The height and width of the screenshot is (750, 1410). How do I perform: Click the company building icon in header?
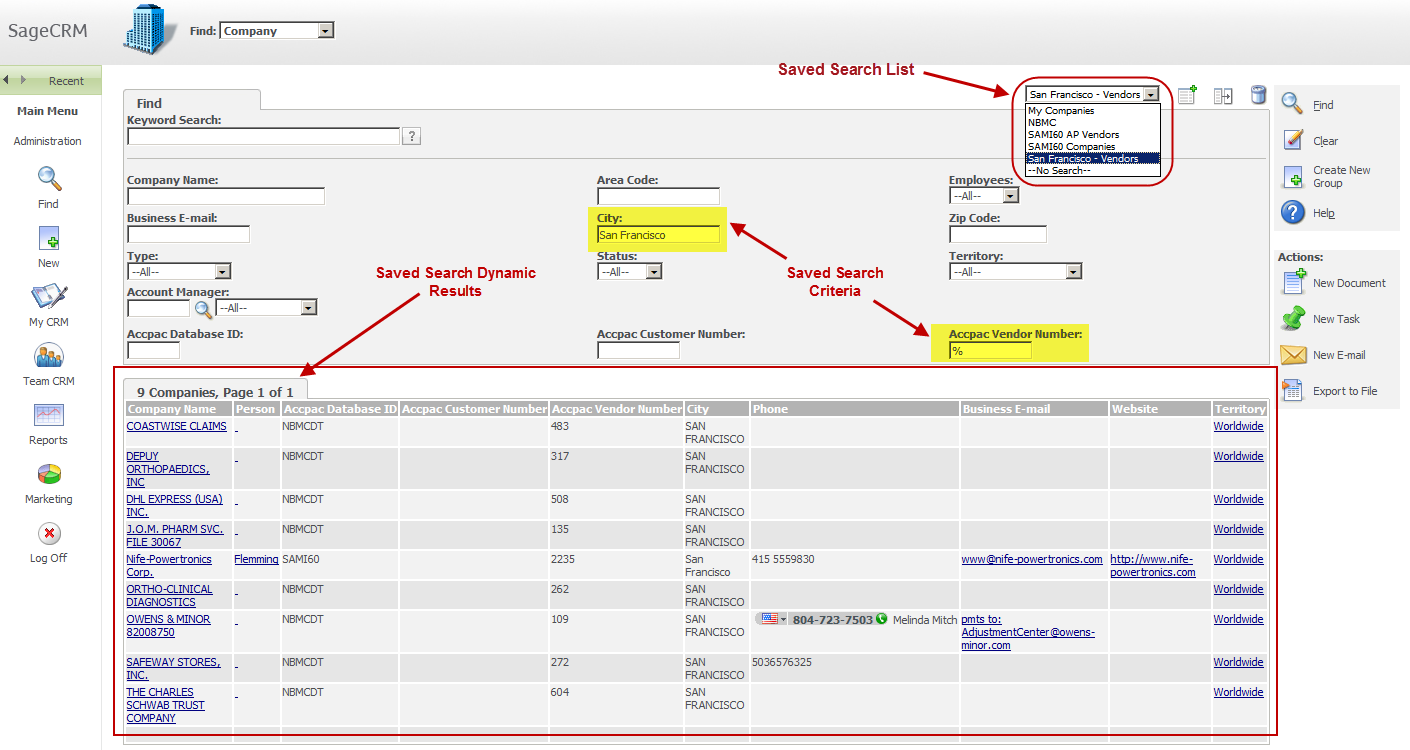click(x=150, y=29)
